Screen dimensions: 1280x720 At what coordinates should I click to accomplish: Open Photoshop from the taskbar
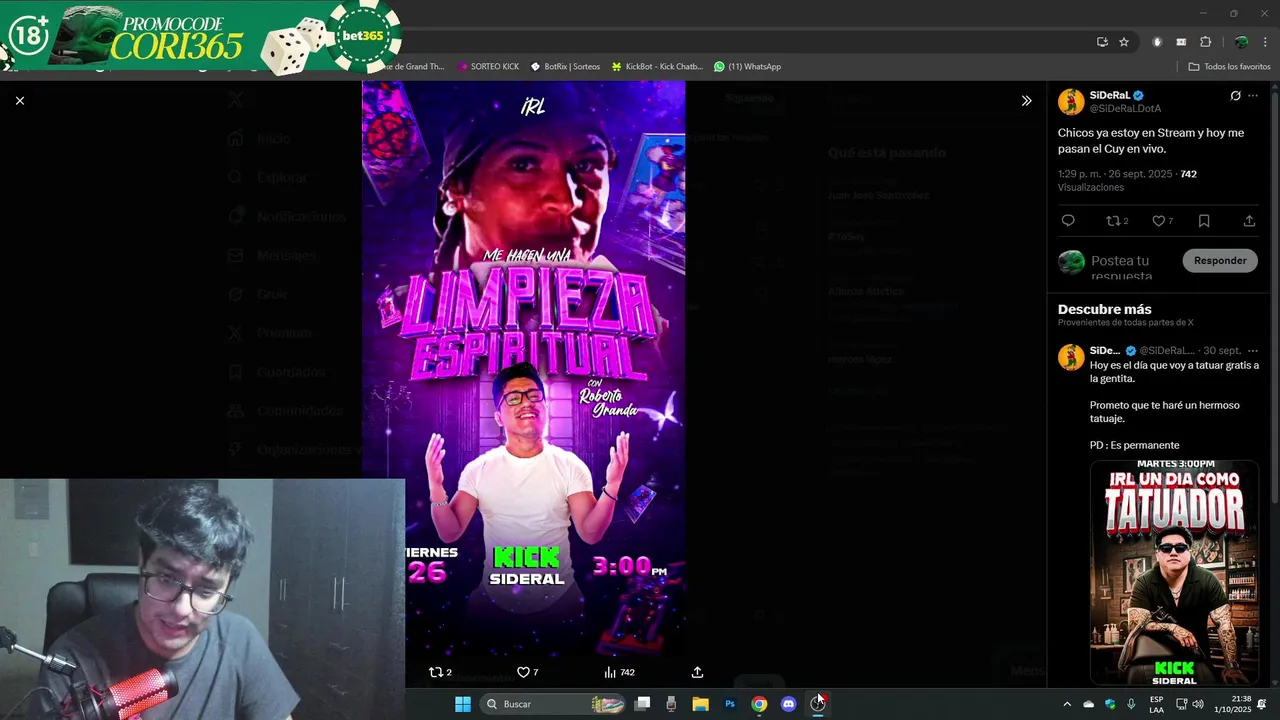(730, 704)
